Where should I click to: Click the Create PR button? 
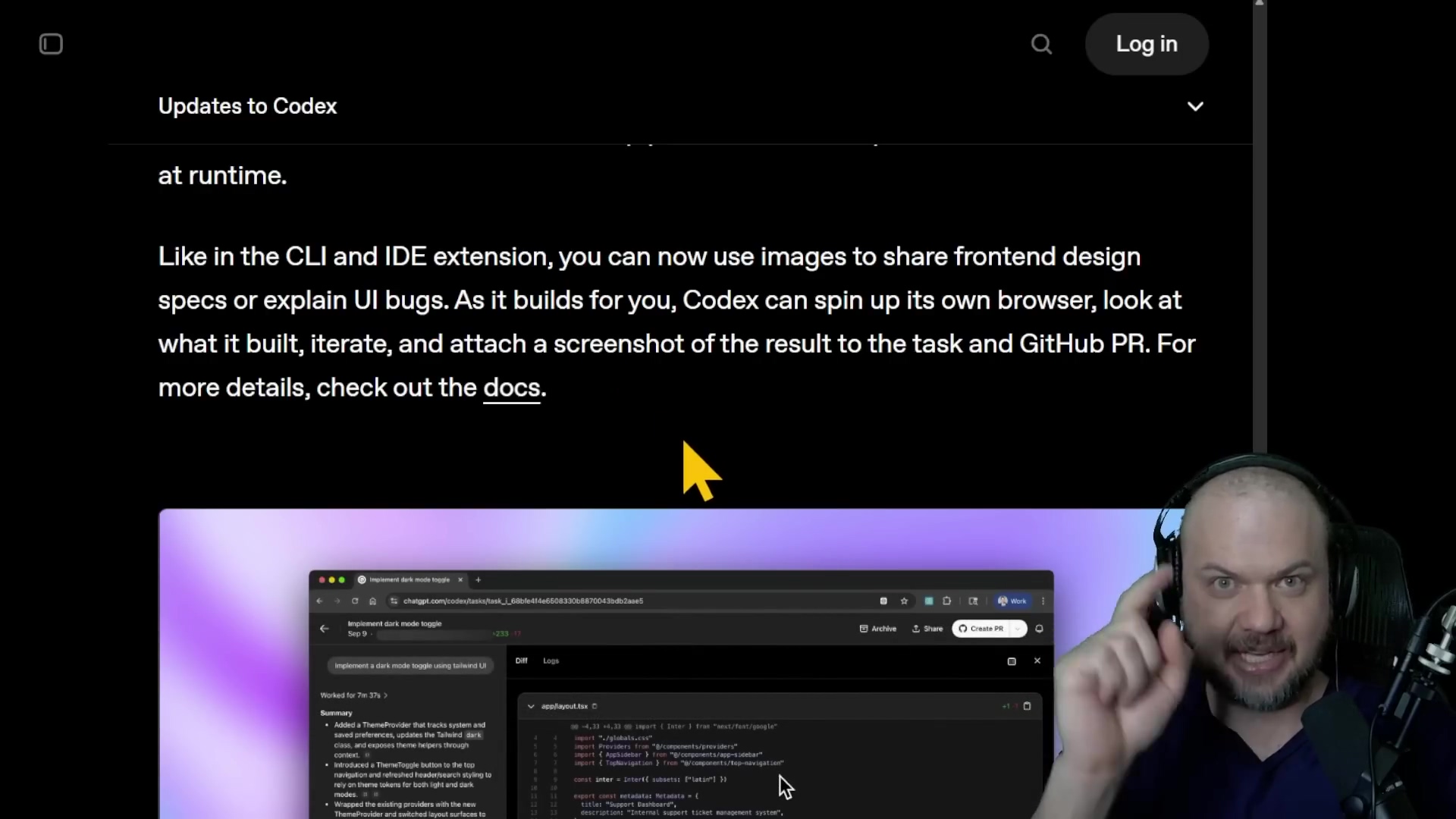click(981, 628)
